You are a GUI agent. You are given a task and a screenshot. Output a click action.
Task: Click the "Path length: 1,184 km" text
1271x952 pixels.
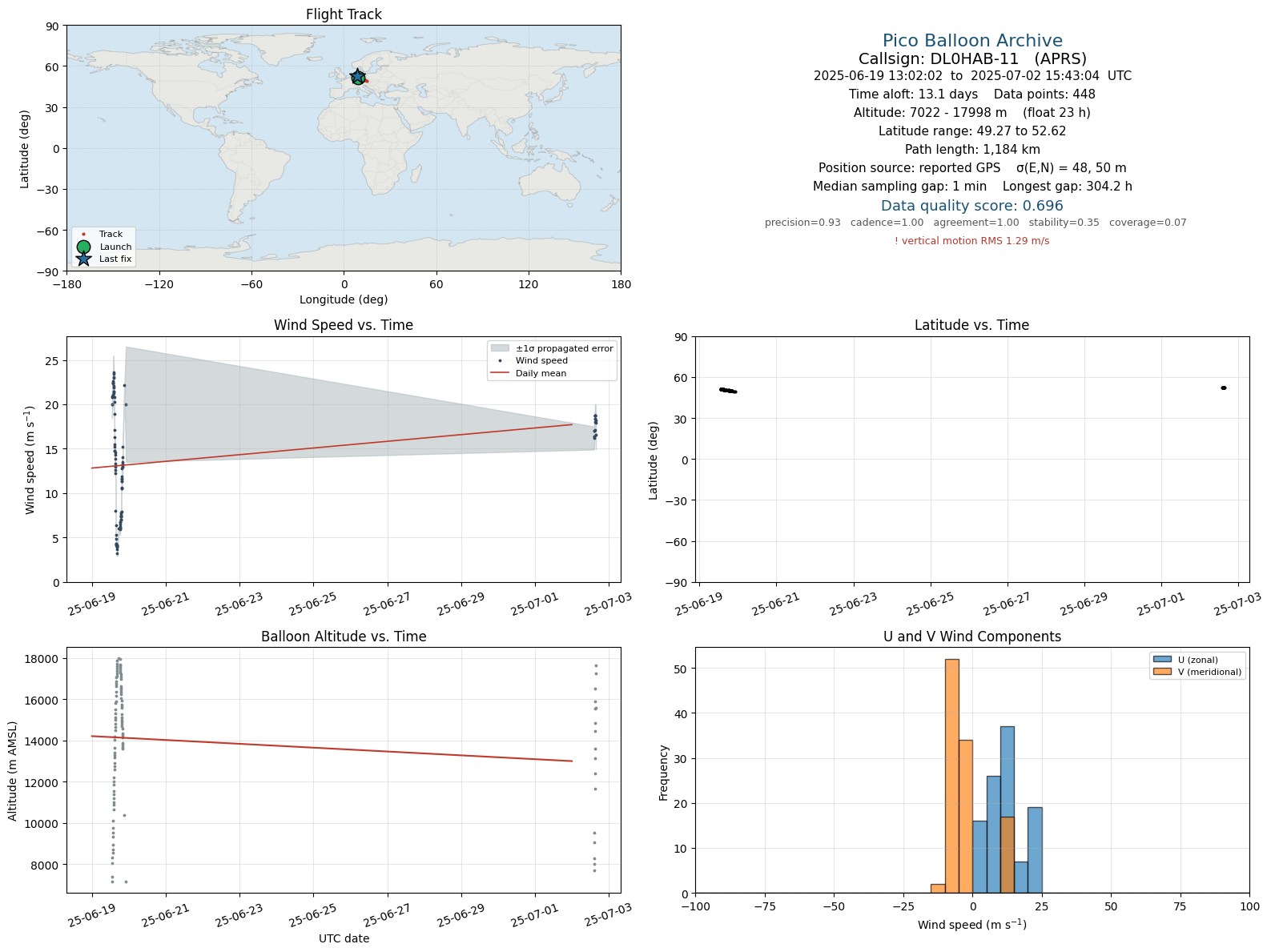coord(972,150)
